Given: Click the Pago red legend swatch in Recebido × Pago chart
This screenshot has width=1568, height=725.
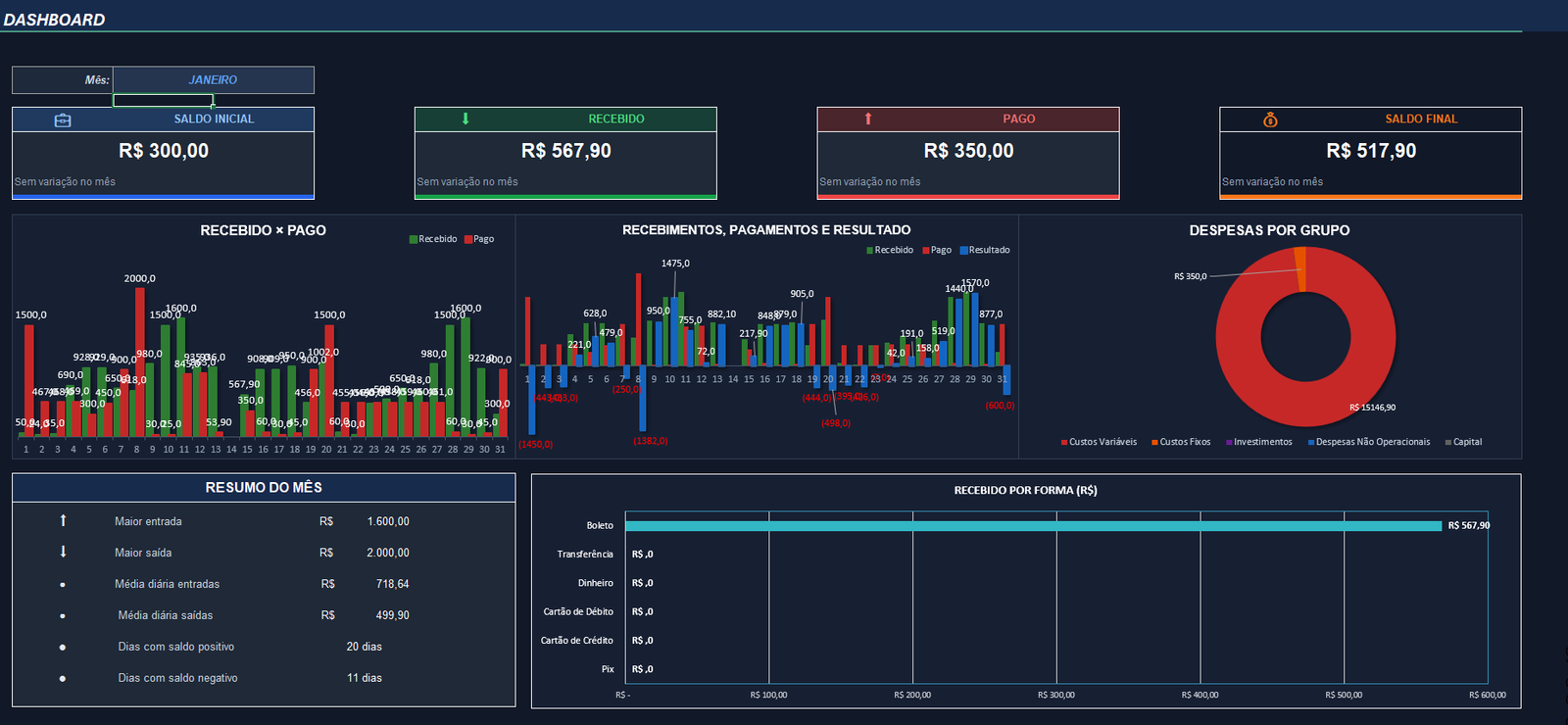Looking at the screenshot, I should click(468, 239).
